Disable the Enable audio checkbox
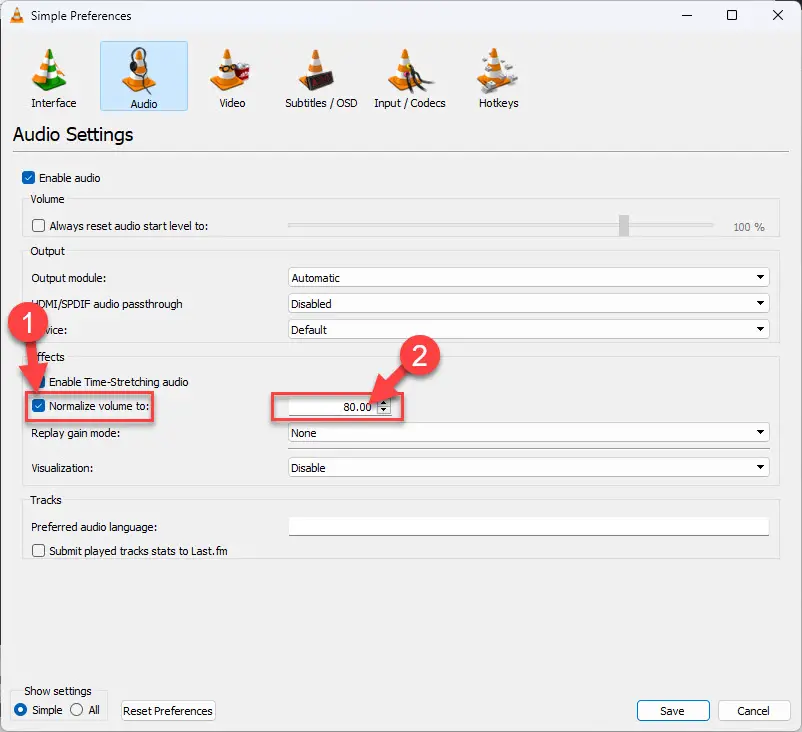 pos(28,178)
